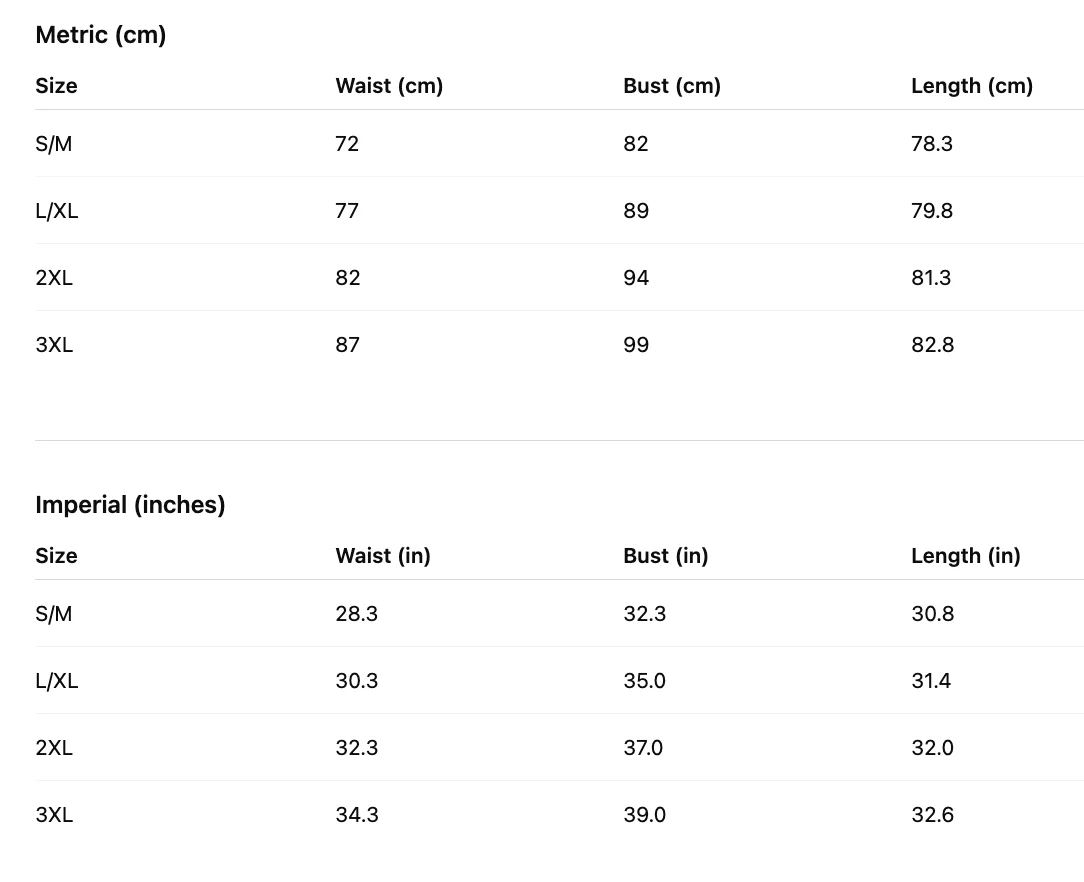Screen dimensions: 1084x882
Task: Click the 99 bust value
Action: [x=636, y=345]
